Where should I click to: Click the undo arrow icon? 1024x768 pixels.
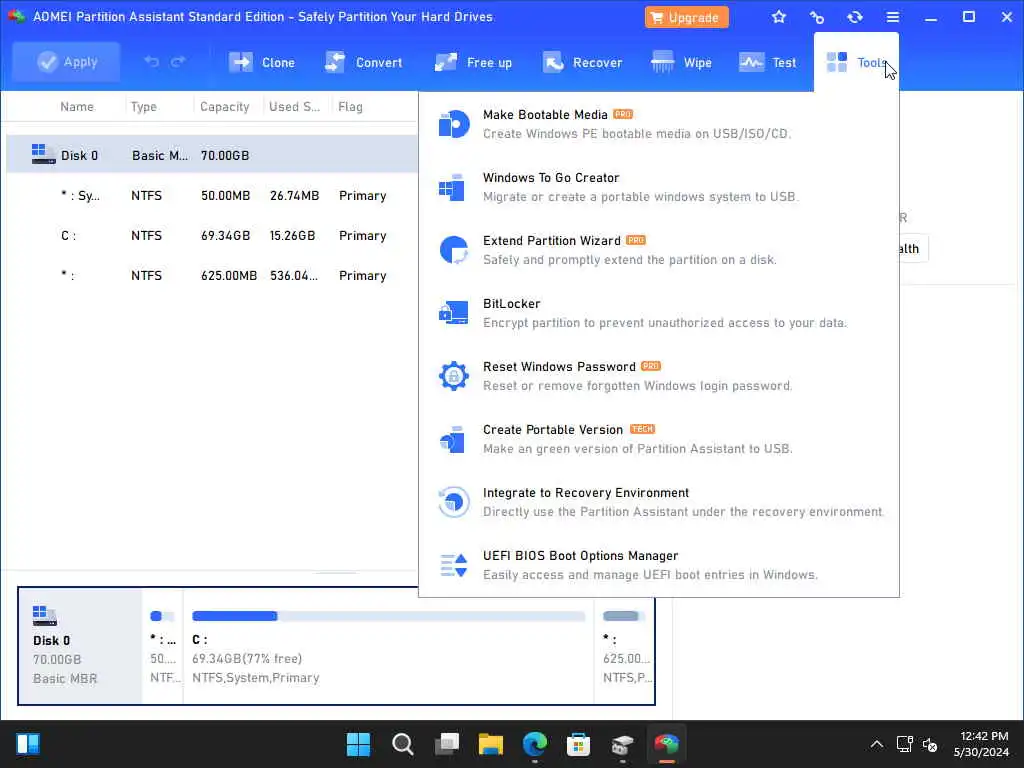pos(152,62)
